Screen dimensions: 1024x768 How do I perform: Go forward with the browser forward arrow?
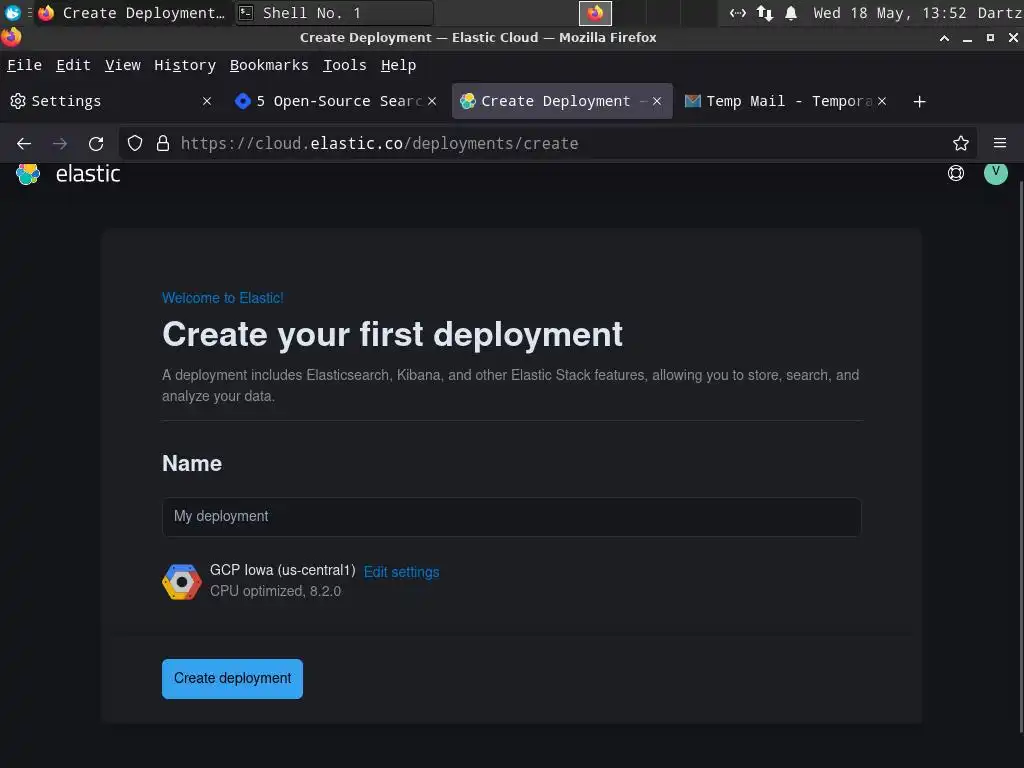[x=60, y=144]
